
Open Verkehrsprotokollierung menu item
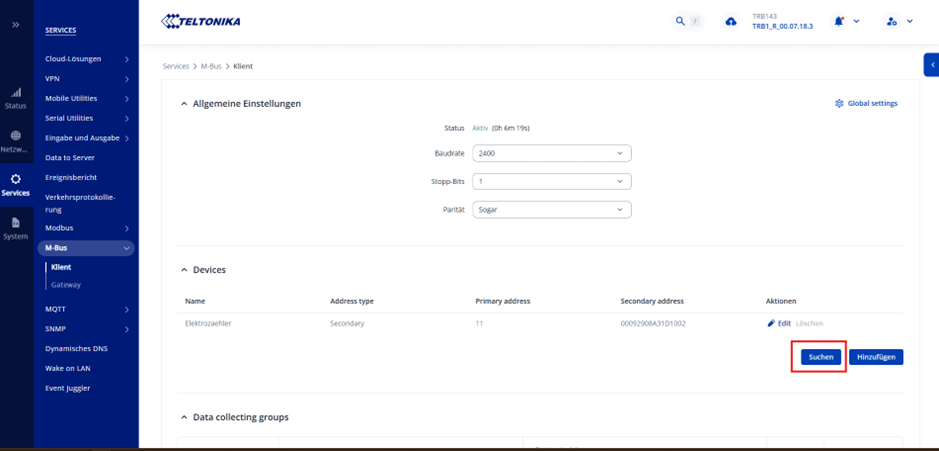[80, 204]
